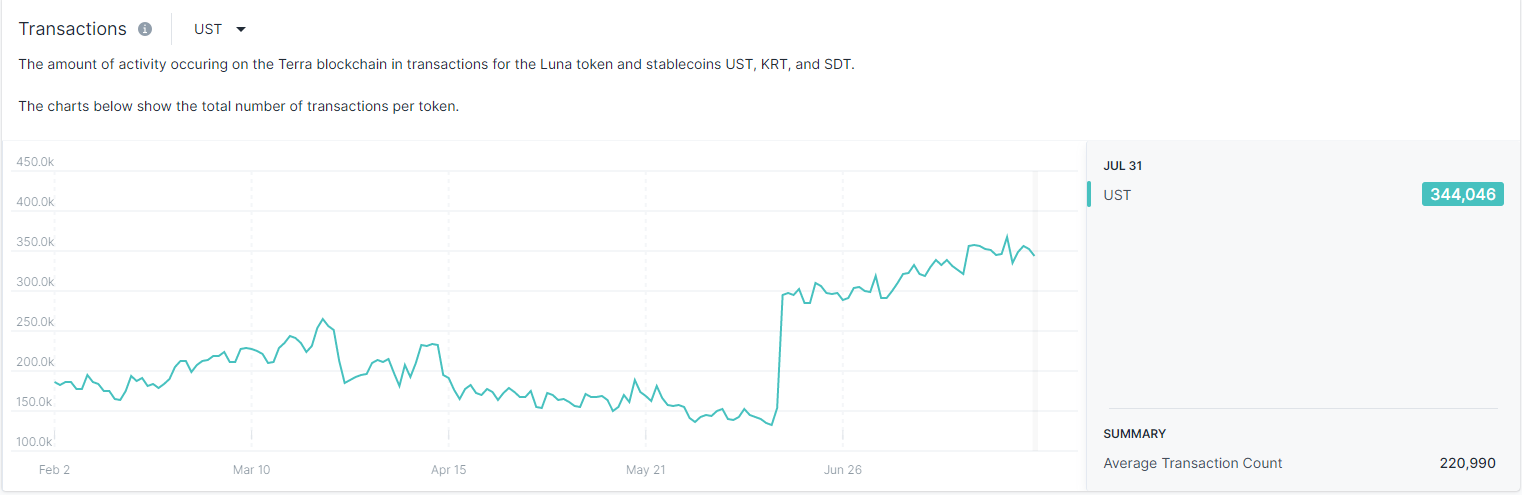Click the JUL 31 date label
The width and height of the screenshot is (1522, 495).
(x=1123, y=166)
